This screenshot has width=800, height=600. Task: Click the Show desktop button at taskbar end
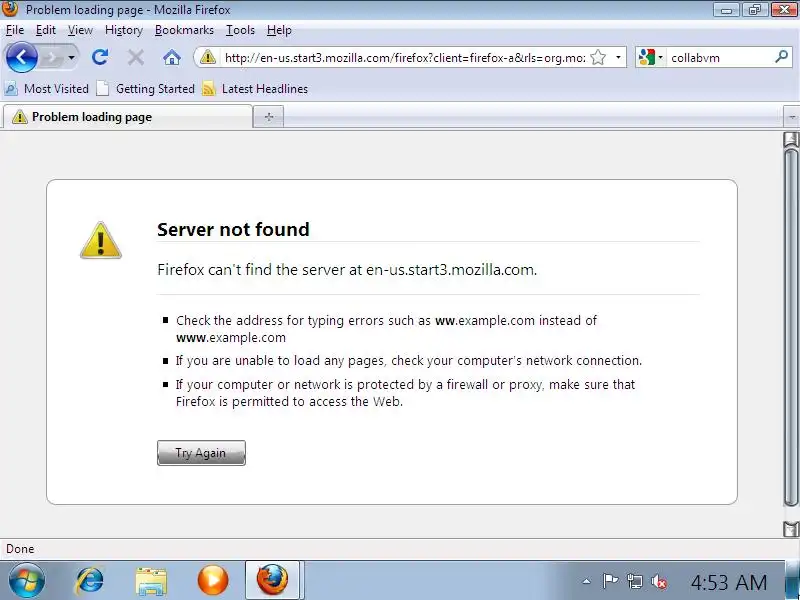click(x=792, y=580)
